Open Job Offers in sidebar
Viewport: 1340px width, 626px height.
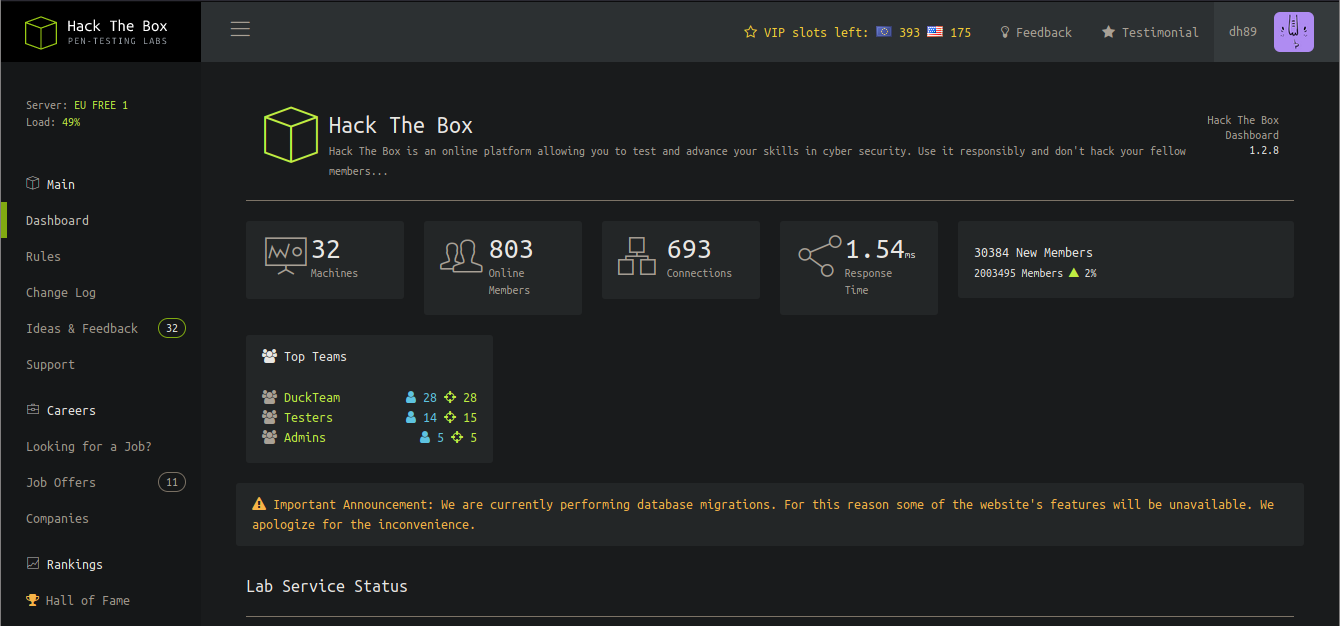point(61,482)
